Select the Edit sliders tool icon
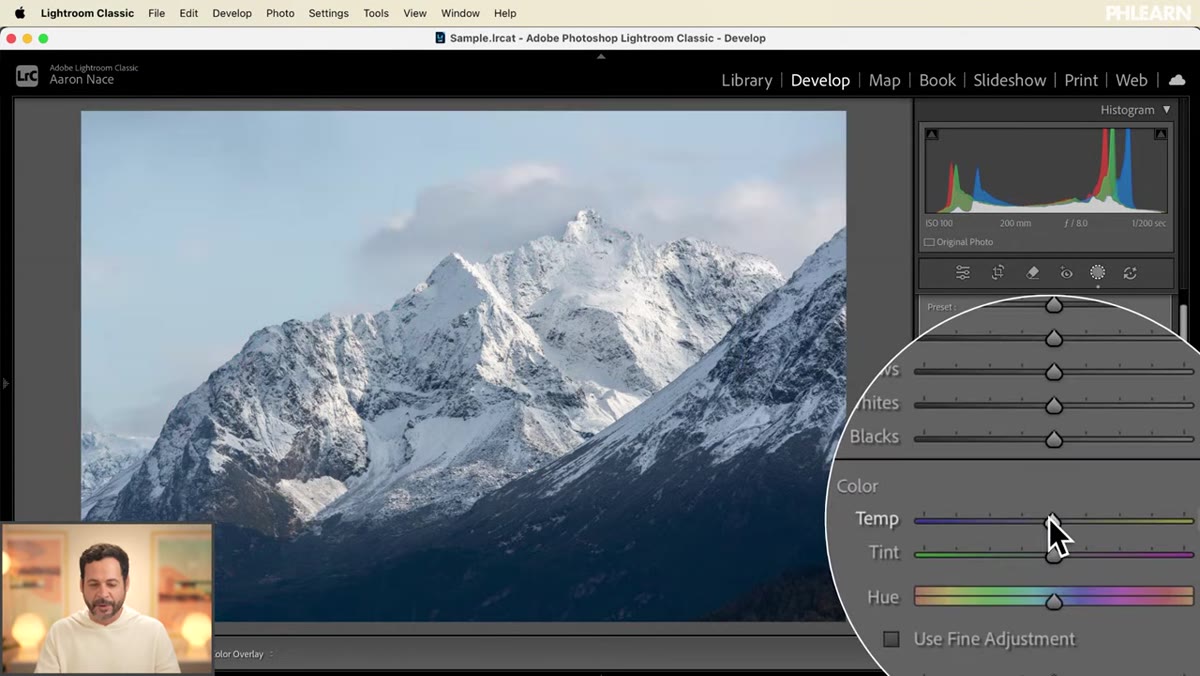The image size is (1200, 676). tap(963, 273)
